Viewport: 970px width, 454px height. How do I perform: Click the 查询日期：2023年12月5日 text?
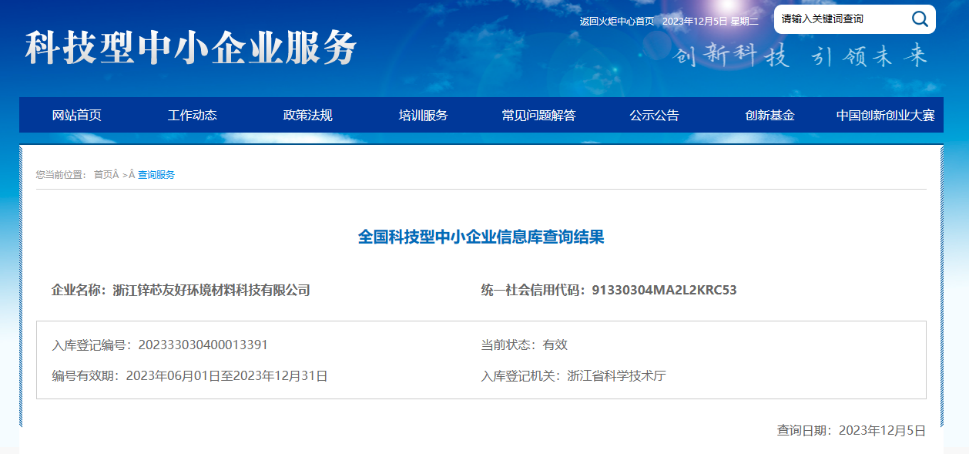pos(851,430)
